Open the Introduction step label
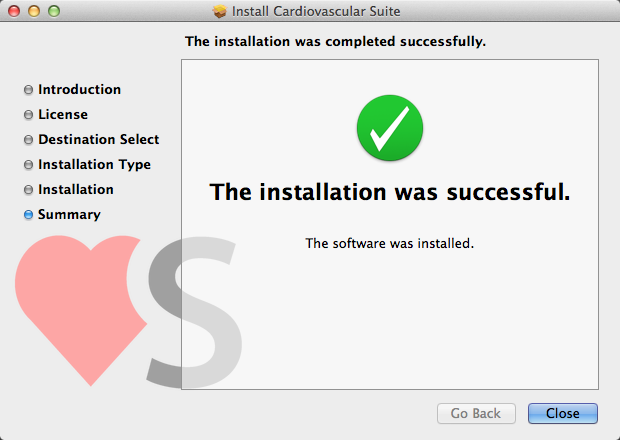Viewport: 620px width, 440px height. tap(79, 89)
